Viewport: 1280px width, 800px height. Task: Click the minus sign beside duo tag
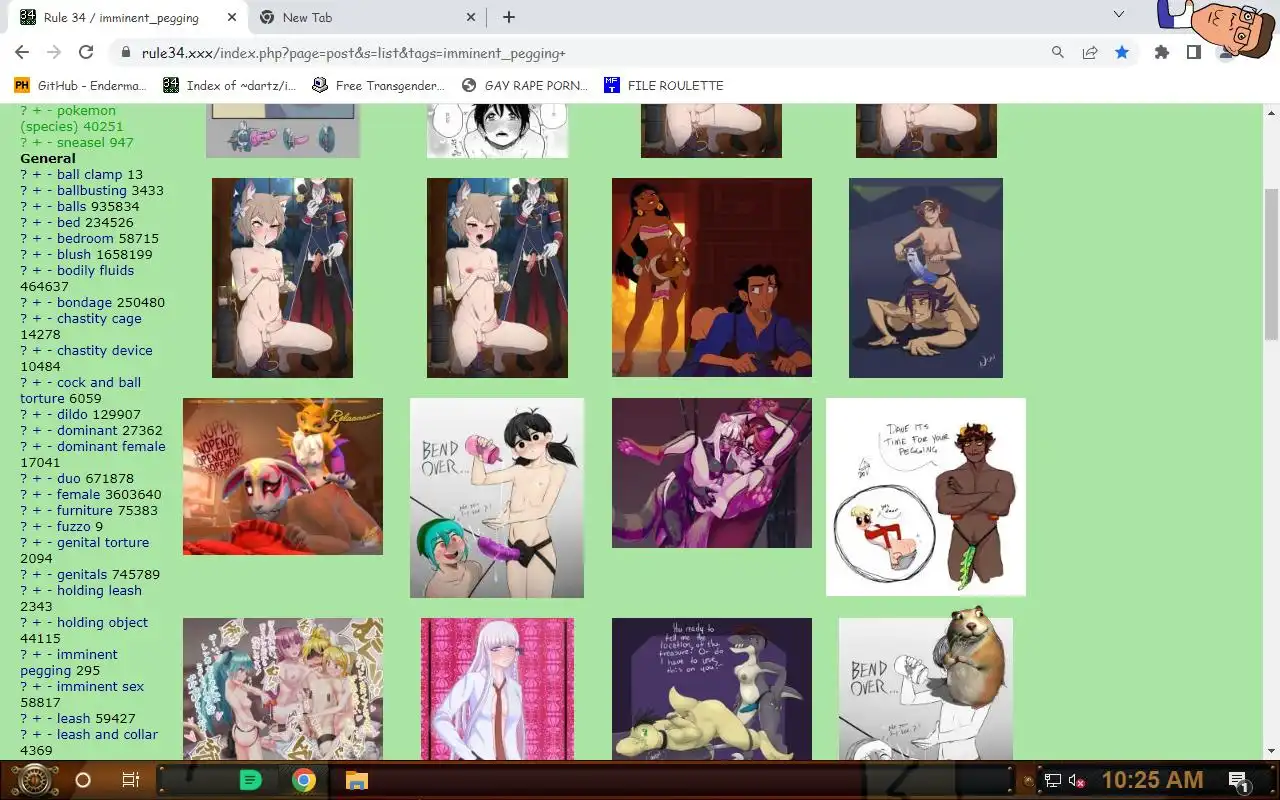(x=49, y=478)
